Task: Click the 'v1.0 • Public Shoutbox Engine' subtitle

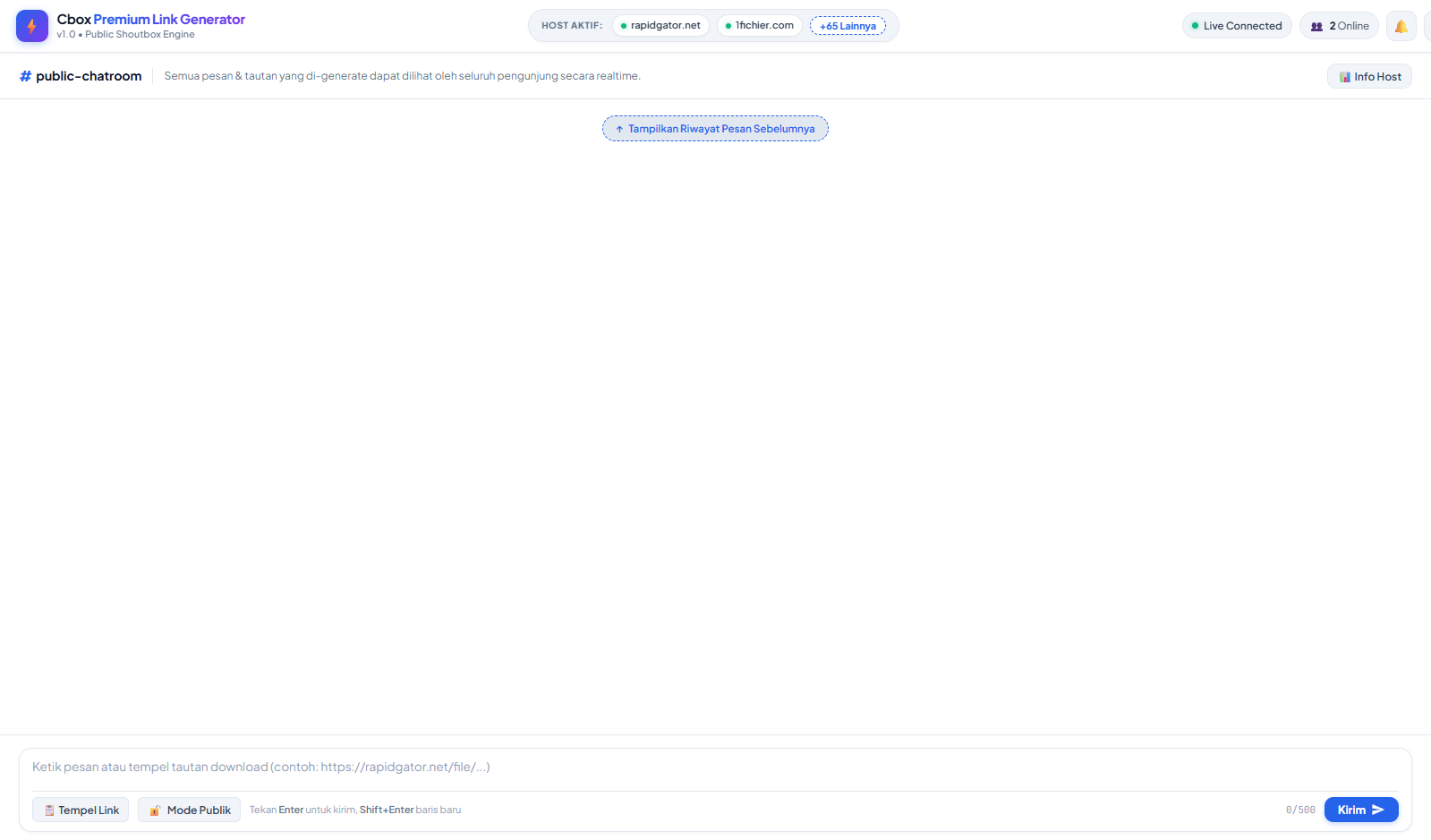Action: tap(125, 35)
